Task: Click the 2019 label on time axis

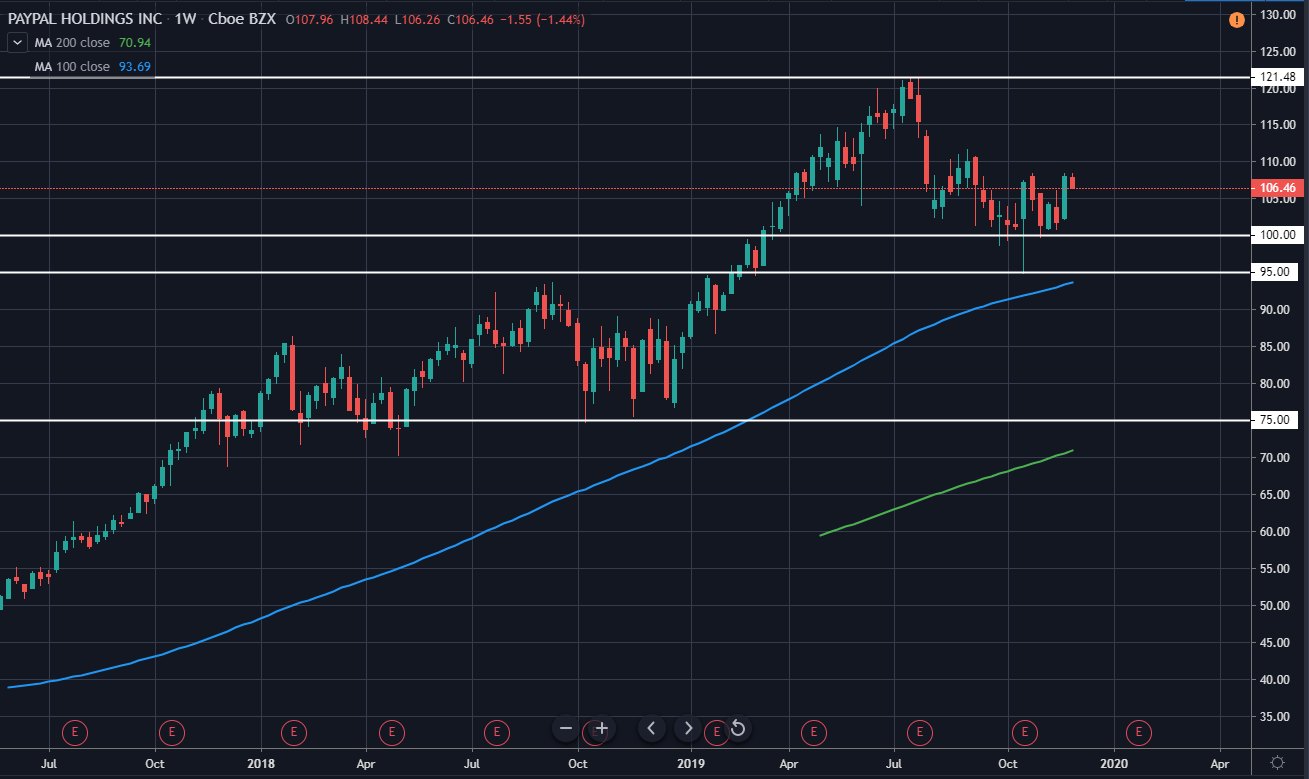Action: coord(690,762)
